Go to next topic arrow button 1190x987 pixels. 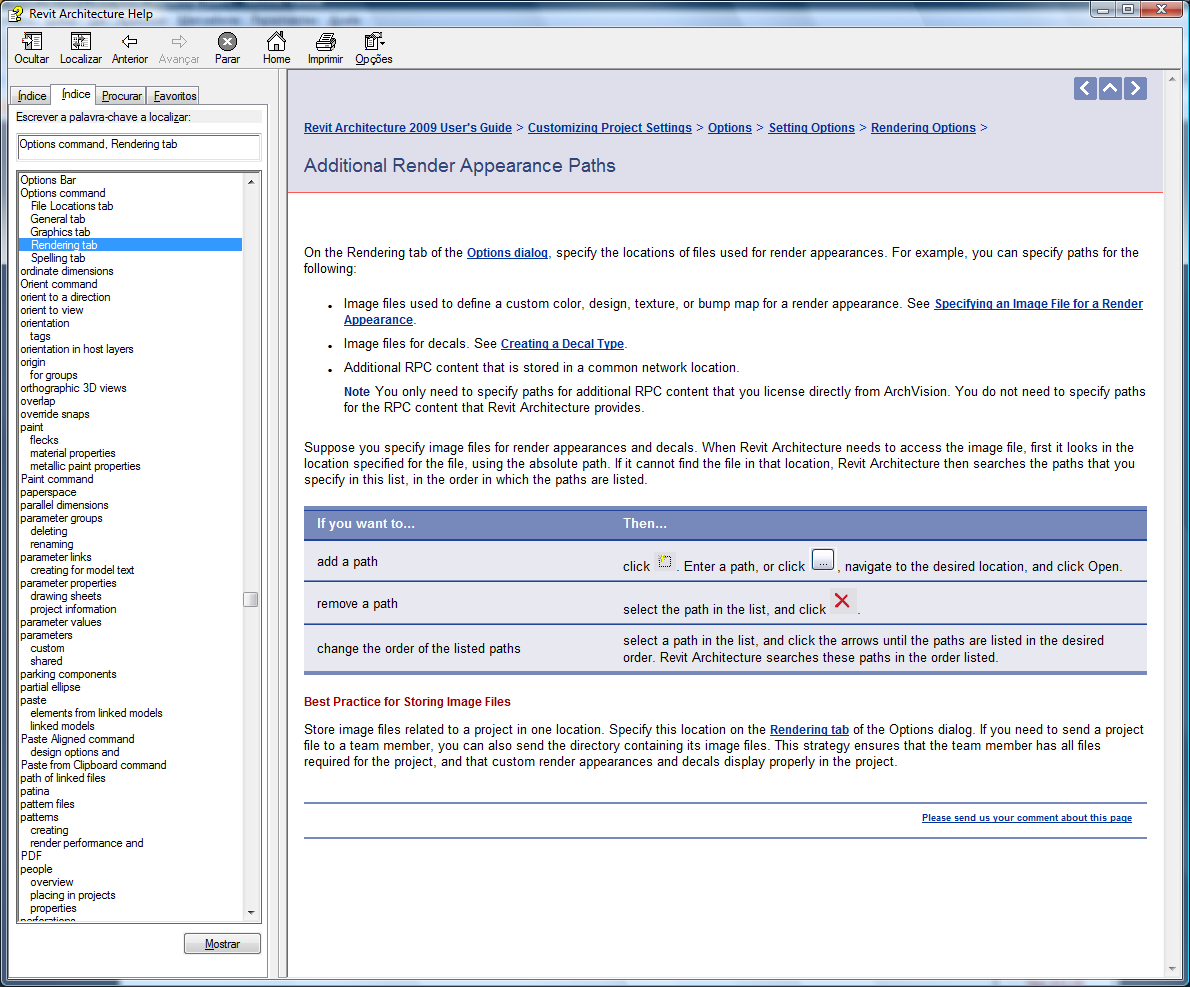point(1135,88)
